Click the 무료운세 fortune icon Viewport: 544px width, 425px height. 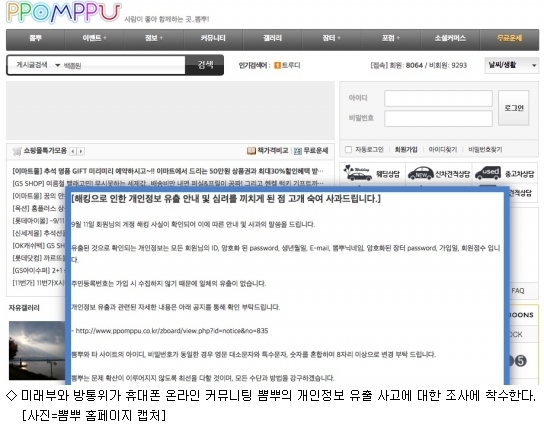(298, 151)
